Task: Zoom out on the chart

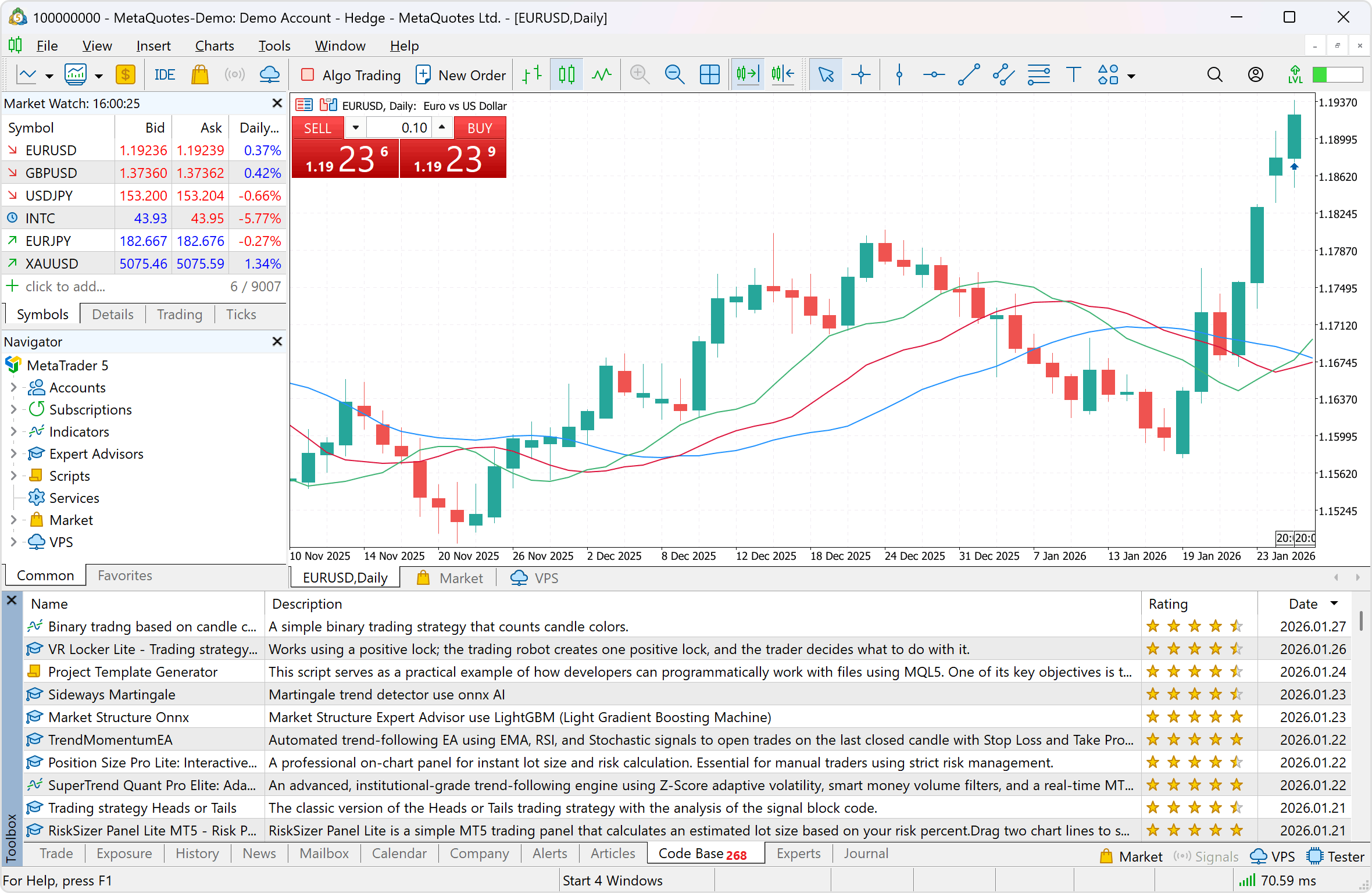Action: (x=674, y=75)
